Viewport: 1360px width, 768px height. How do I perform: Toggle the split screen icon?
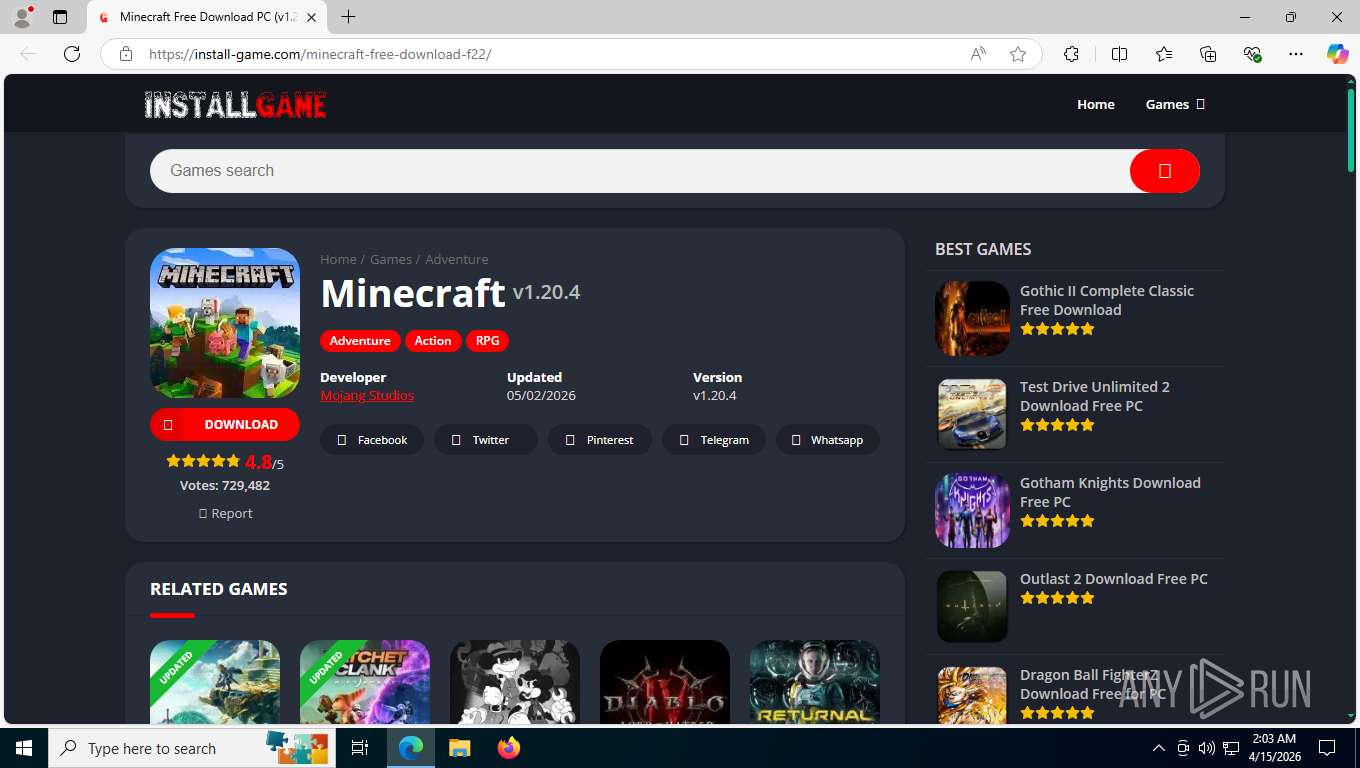point(1119,54)
